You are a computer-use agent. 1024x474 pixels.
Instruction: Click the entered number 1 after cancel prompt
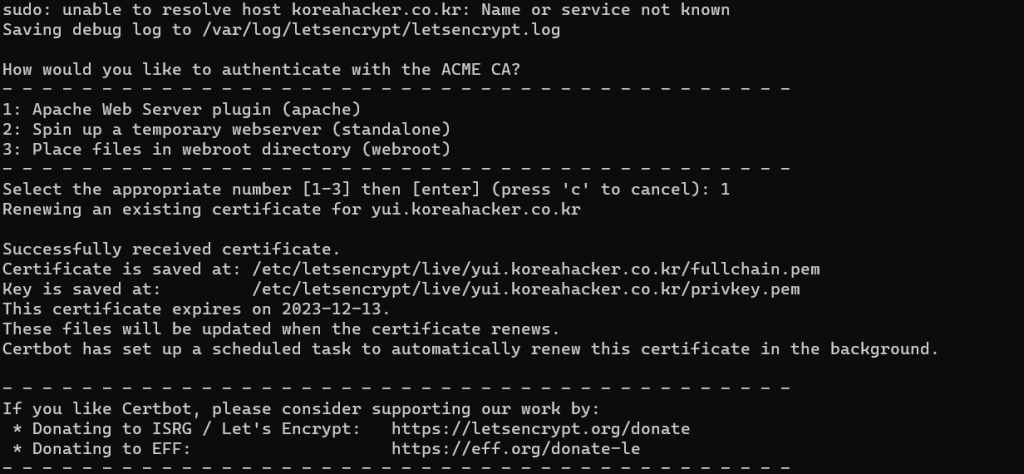click(x=725, y=189)
